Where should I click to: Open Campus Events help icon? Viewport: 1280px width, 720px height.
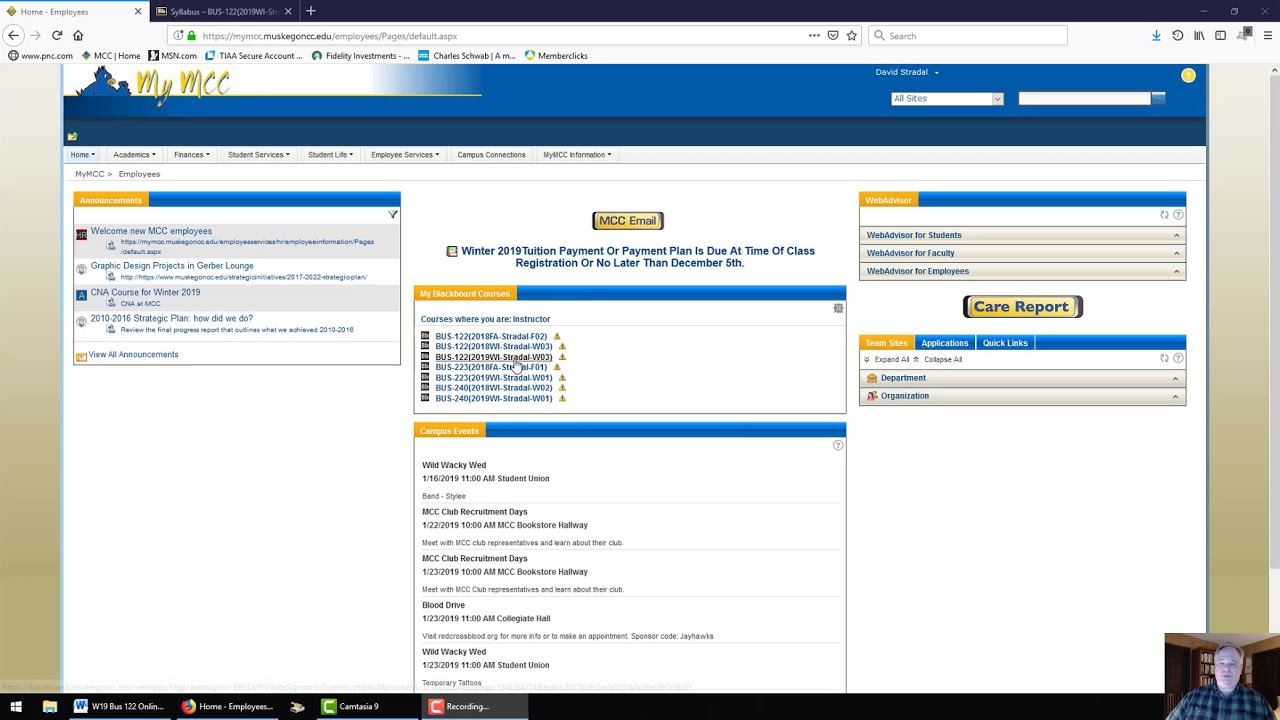(x=838, y=445)
